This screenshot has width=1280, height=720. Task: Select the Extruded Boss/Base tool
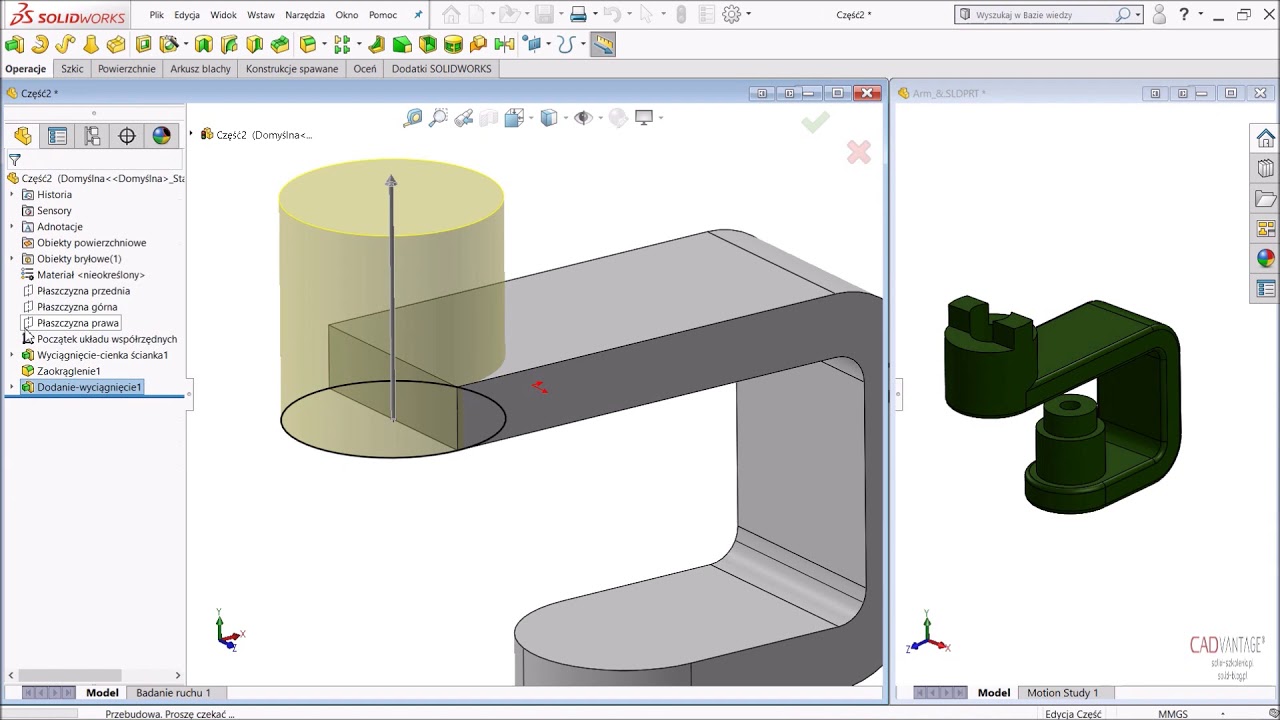(14, 44)
